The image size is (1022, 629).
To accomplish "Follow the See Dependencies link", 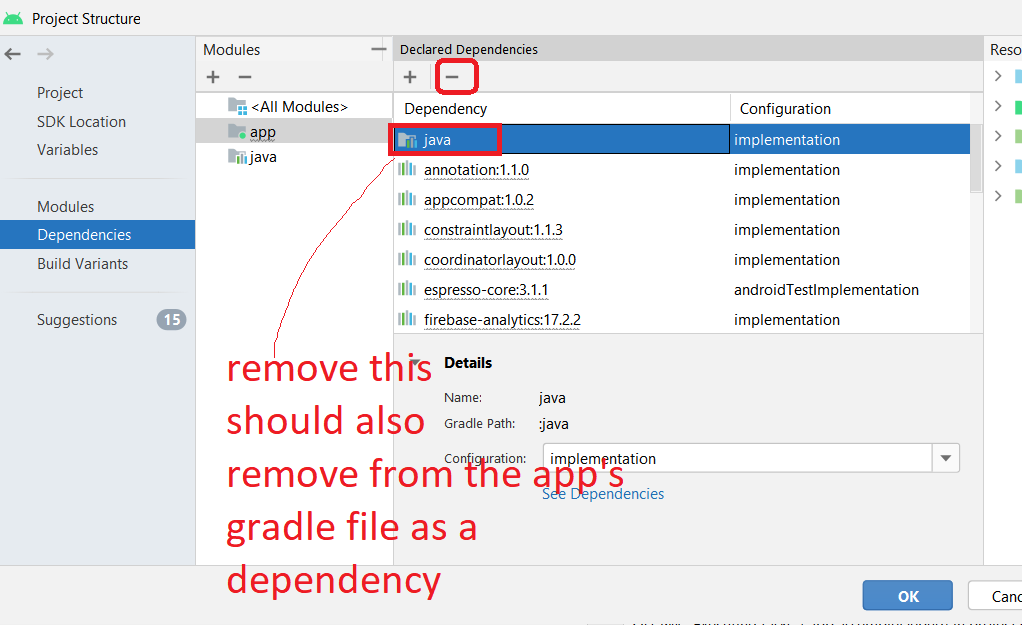I will [602, 494].
